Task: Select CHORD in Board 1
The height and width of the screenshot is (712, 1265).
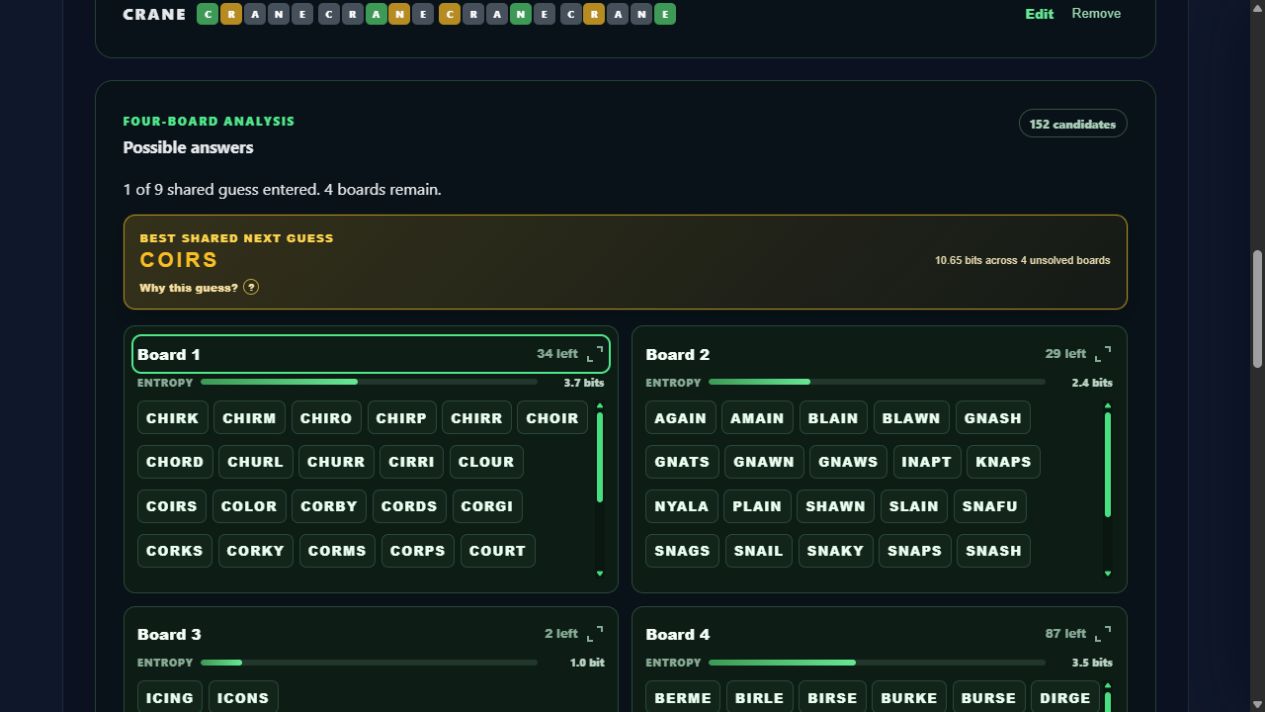Action: point(175,462)
